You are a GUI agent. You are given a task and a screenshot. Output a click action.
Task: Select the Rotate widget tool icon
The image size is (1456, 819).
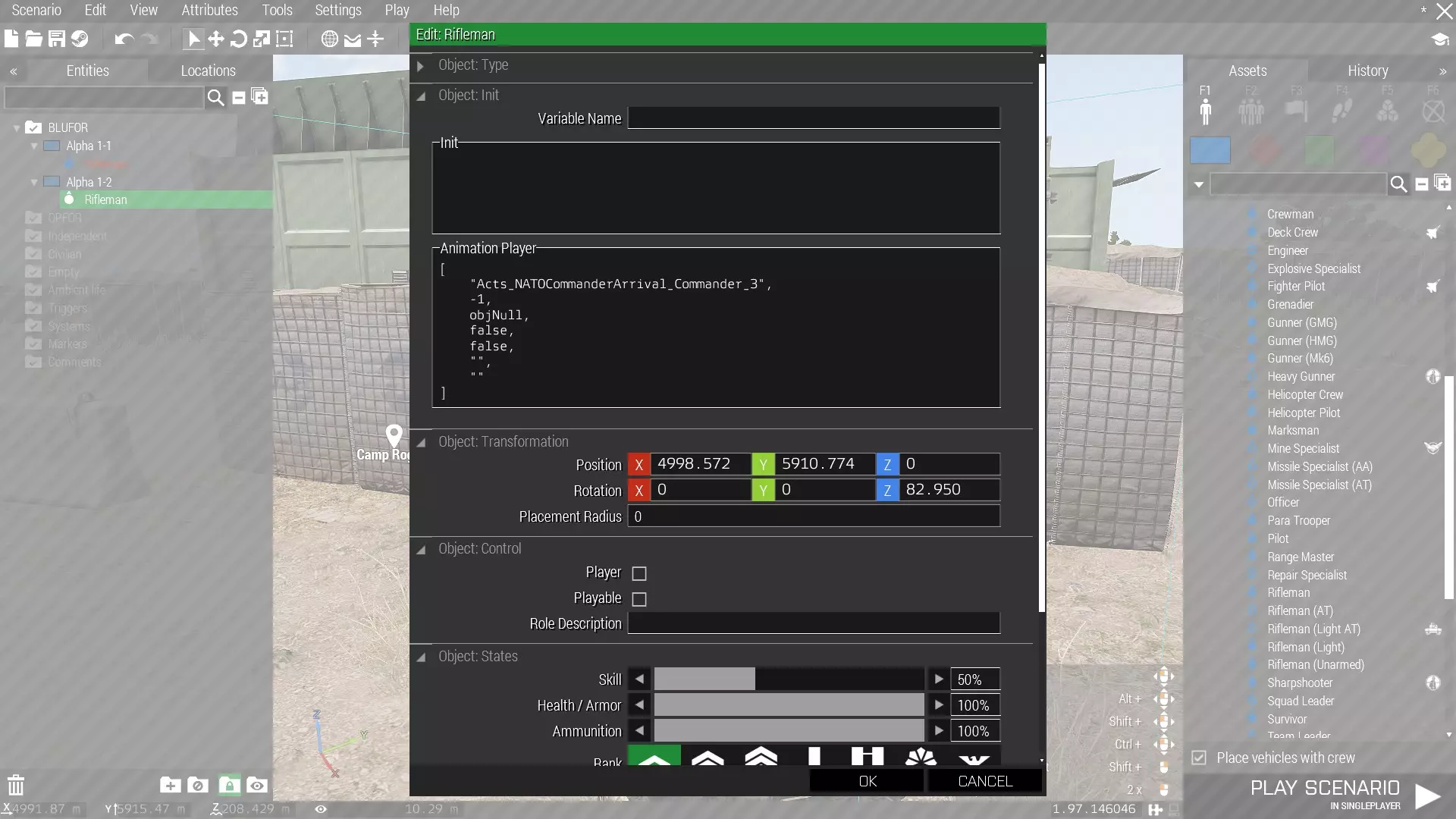point(238,39)
